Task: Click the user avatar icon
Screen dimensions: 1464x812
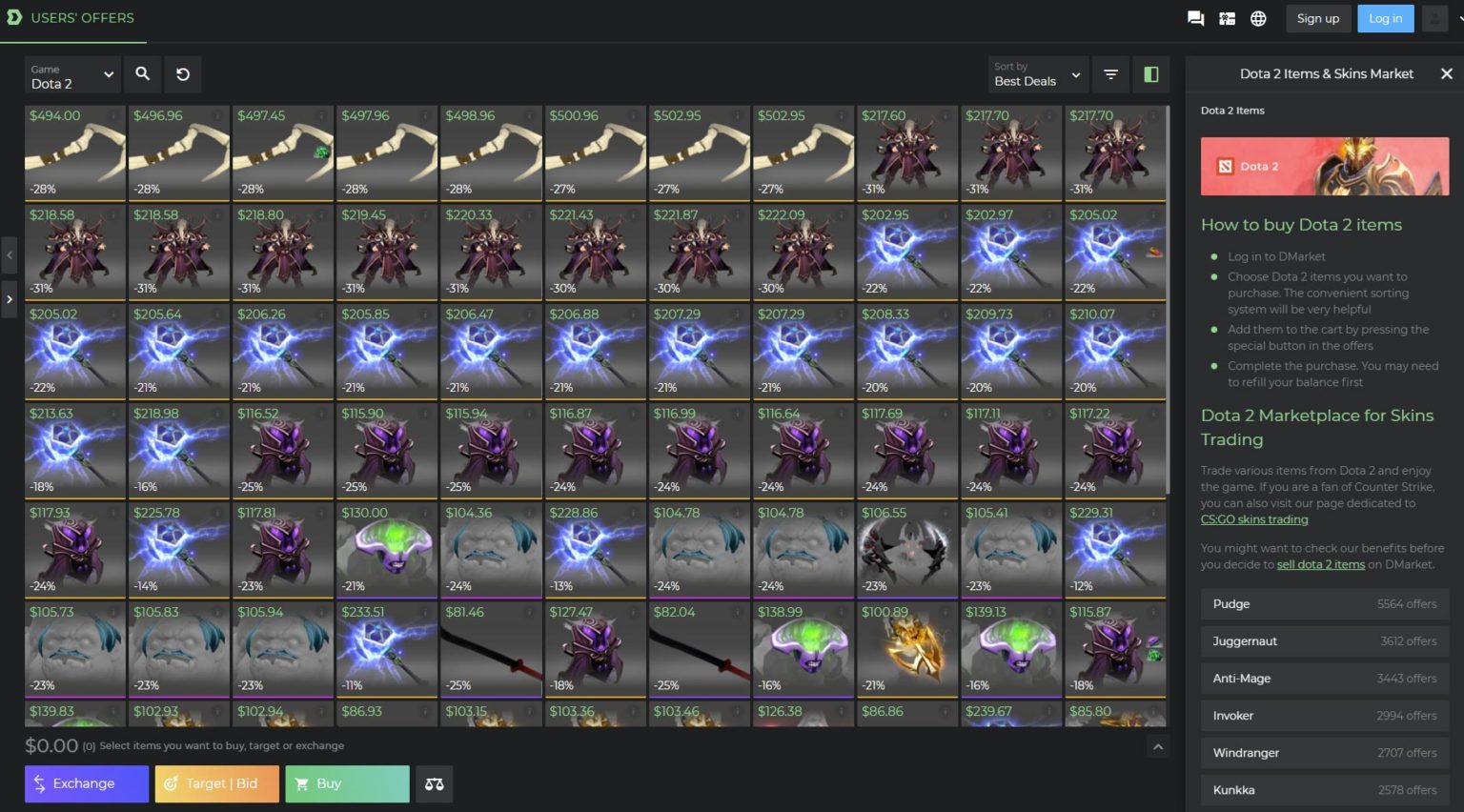Action: pos(1434,18)
